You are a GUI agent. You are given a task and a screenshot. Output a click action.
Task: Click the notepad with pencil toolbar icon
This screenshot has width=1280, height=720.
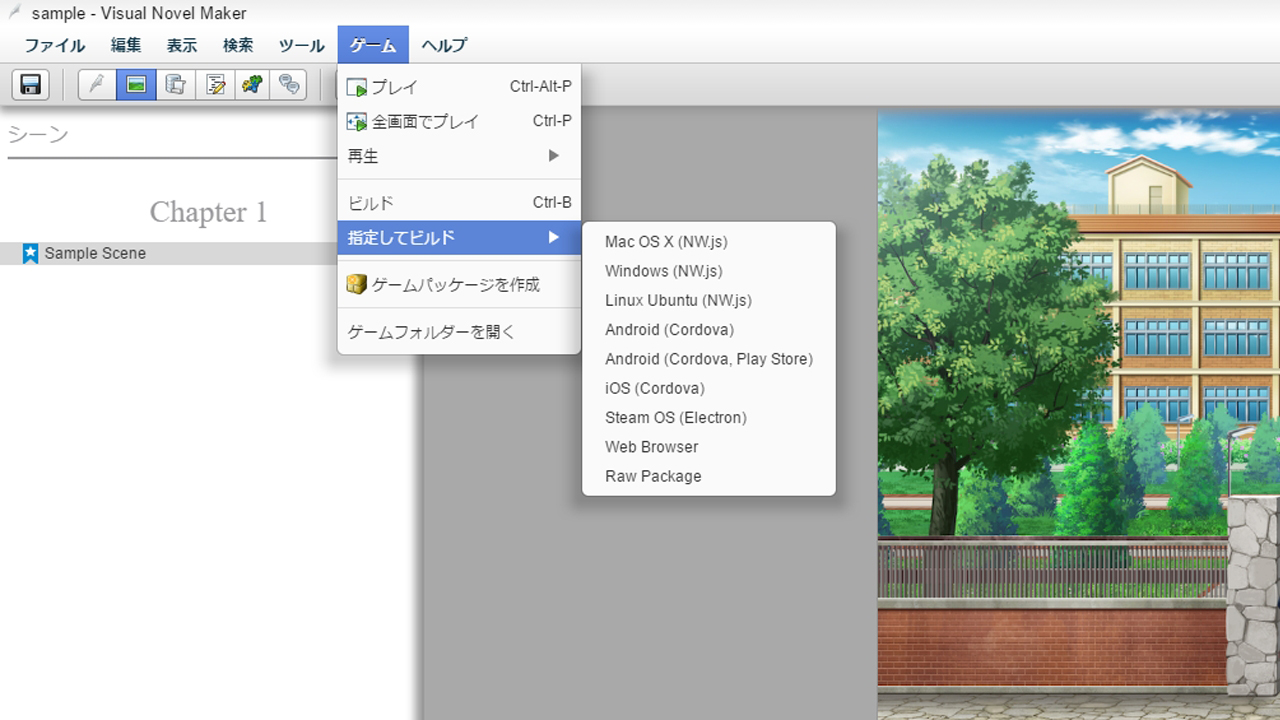[214, 84]
